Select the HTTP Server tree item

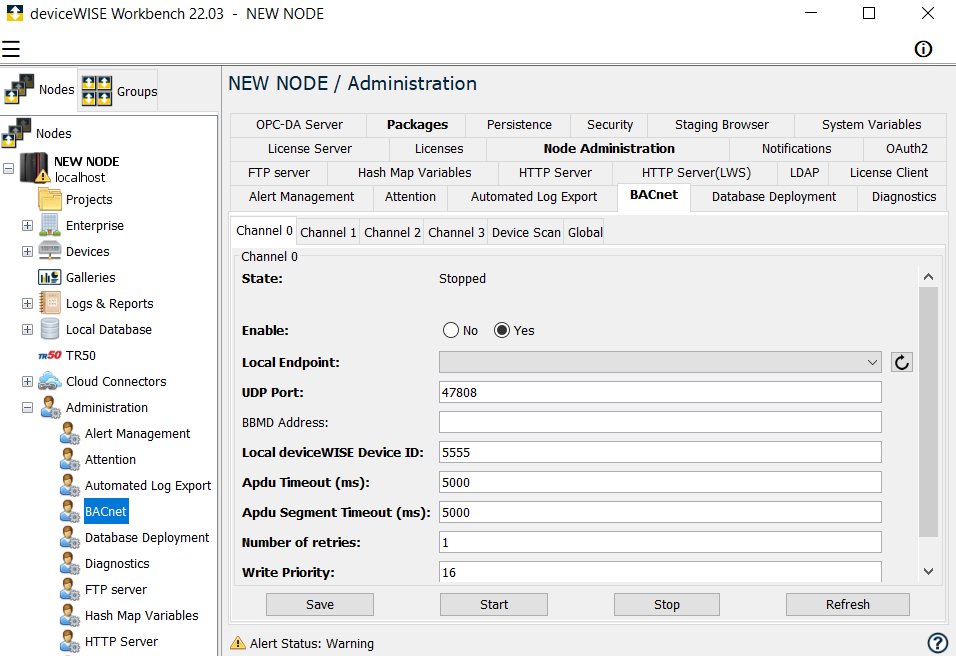point(121,641)
